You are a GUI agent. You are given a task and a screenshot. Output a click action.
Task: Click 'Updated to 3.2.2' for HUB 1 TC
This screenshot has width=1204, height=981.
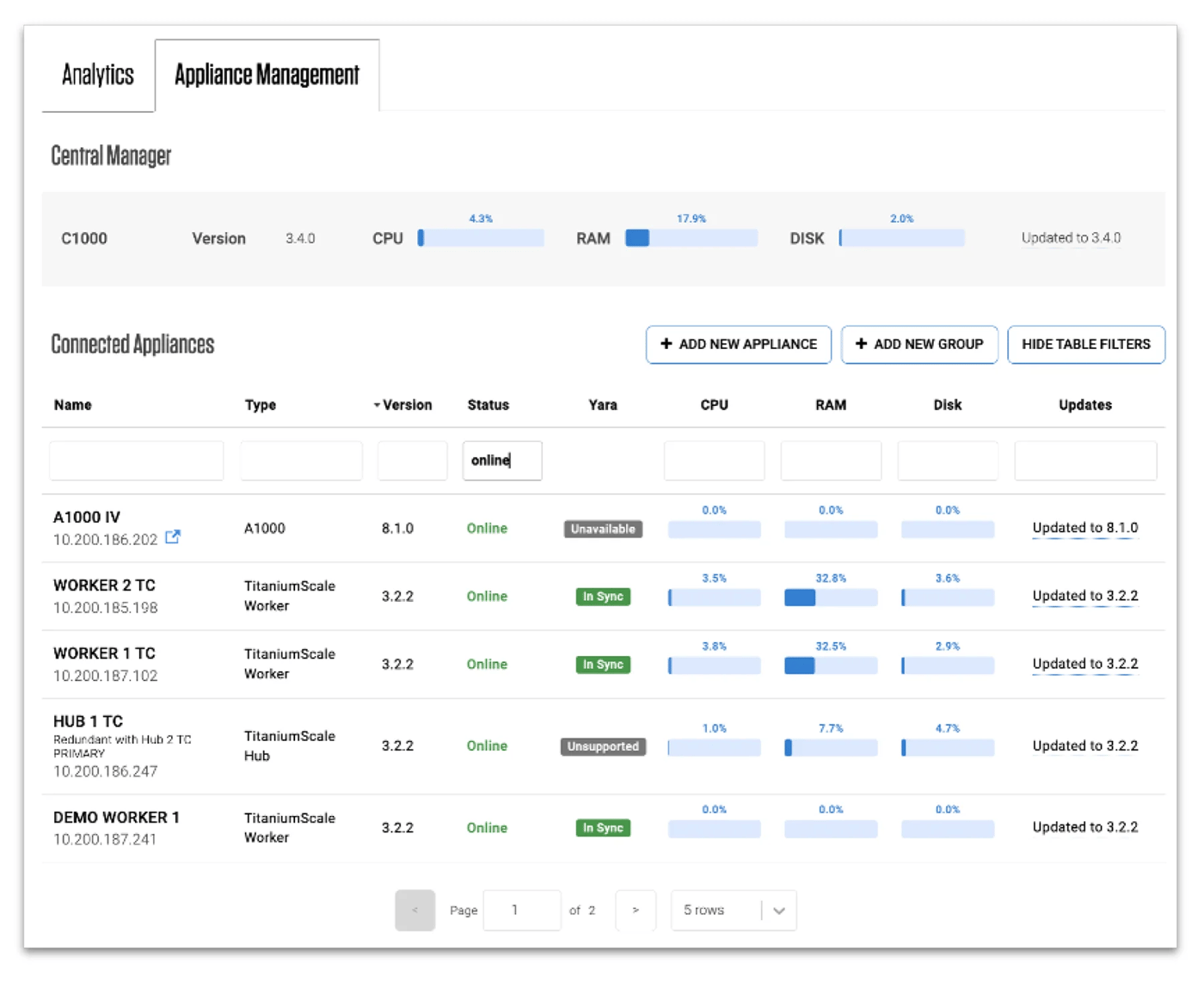(x=1085, y=745)
